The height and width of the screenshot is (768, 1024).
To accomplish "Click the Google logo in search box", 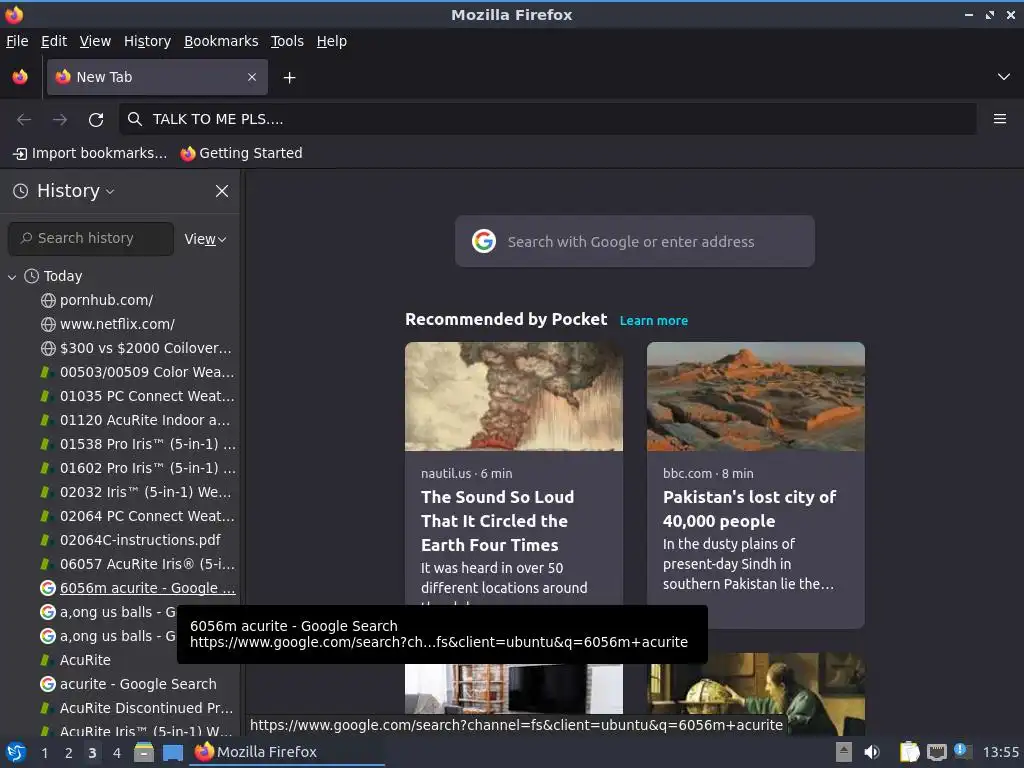I will pyautogui.click(x=484, y=242).
